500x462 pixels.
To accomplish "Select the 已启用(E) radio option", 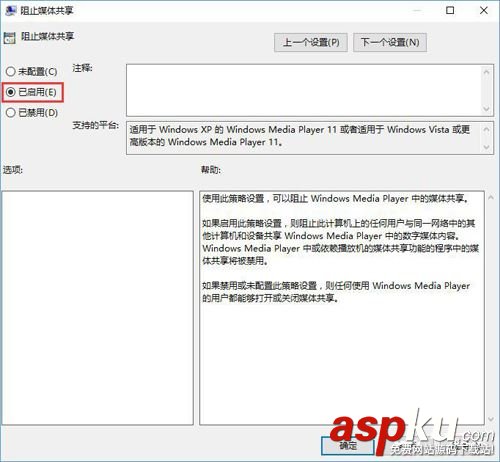I will coord(32,92).
